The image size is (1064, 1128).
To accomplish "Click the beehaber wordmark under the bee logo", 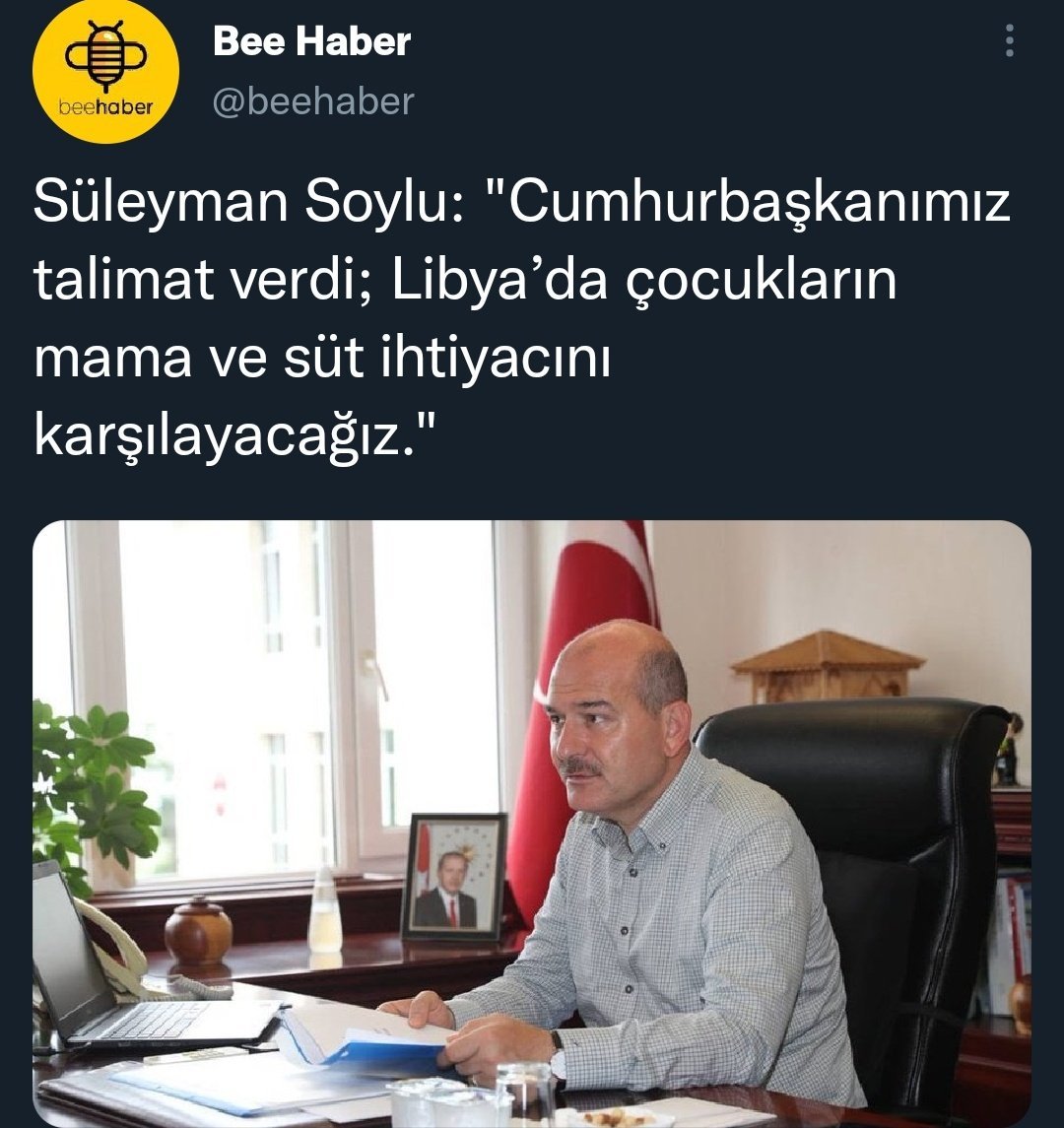I will tap(105, 107).
